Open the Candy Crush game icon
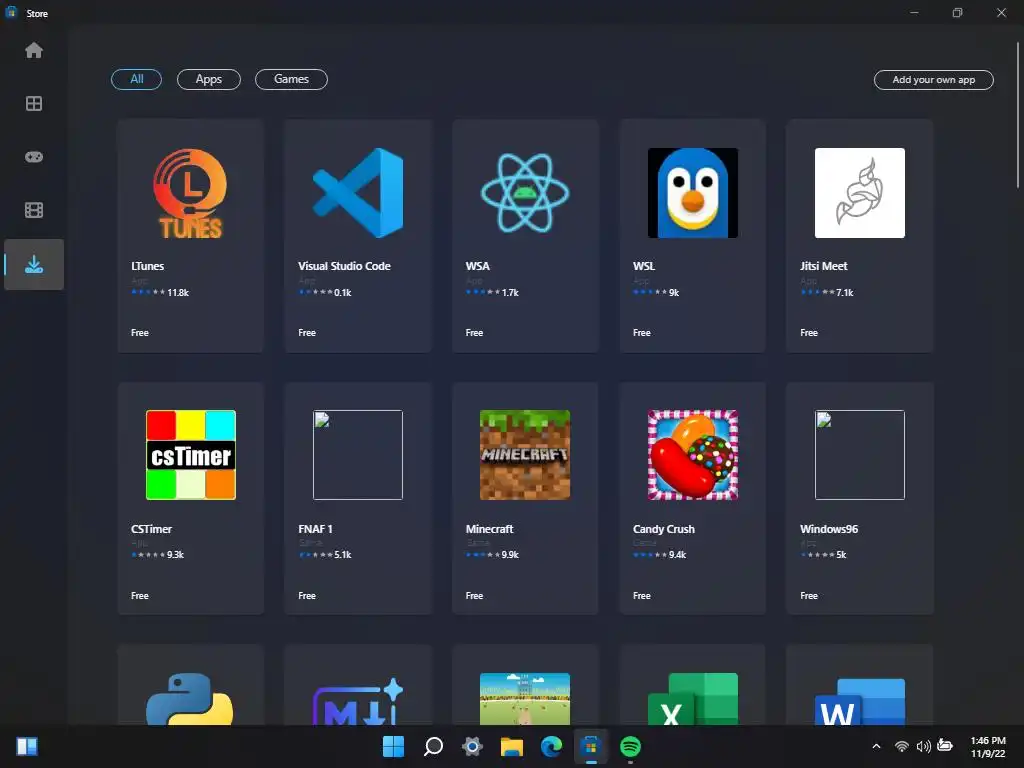 693,455
